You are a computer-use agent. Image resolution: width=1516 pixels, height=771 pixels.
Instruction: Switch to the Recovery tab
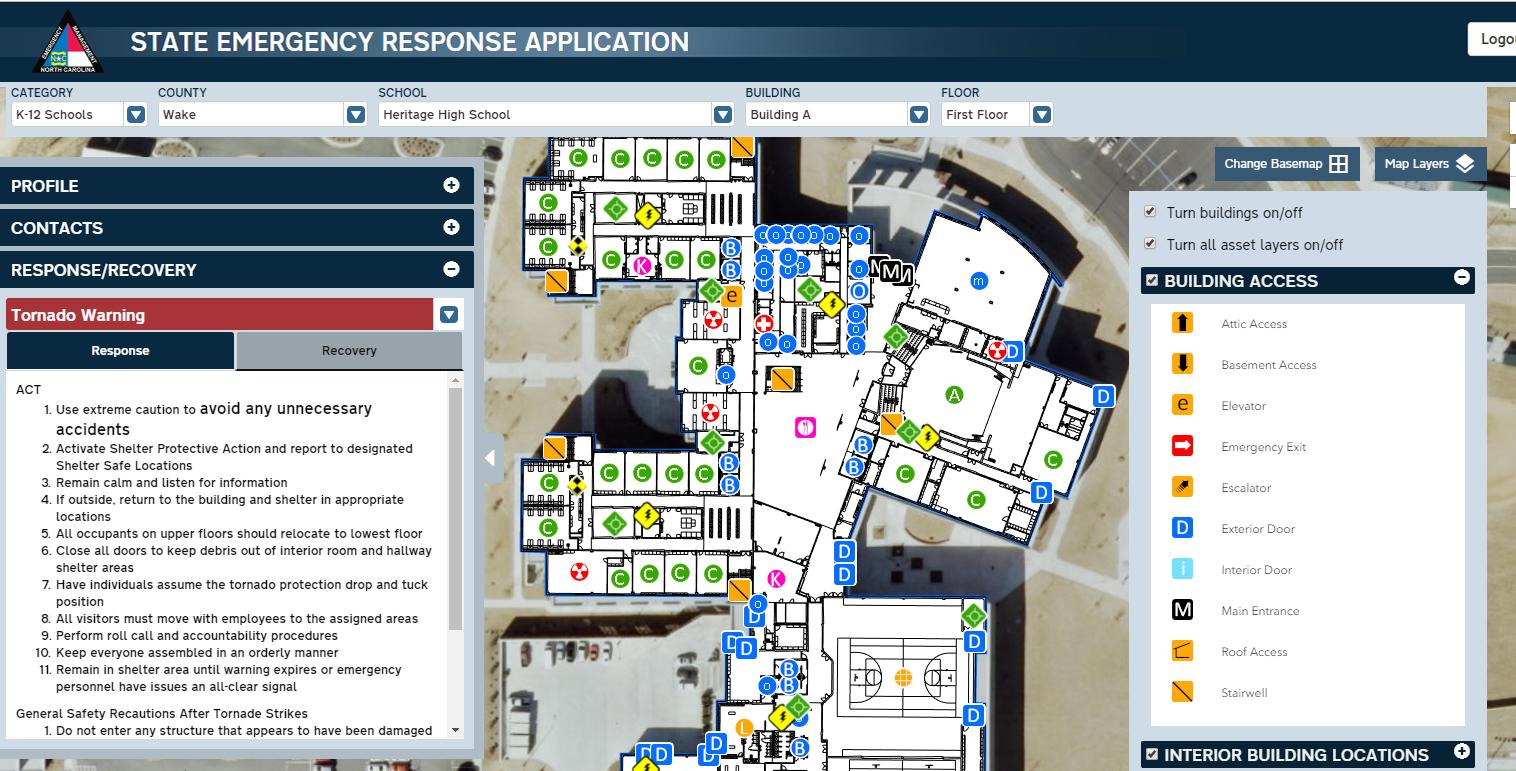(x=348, y=350)
